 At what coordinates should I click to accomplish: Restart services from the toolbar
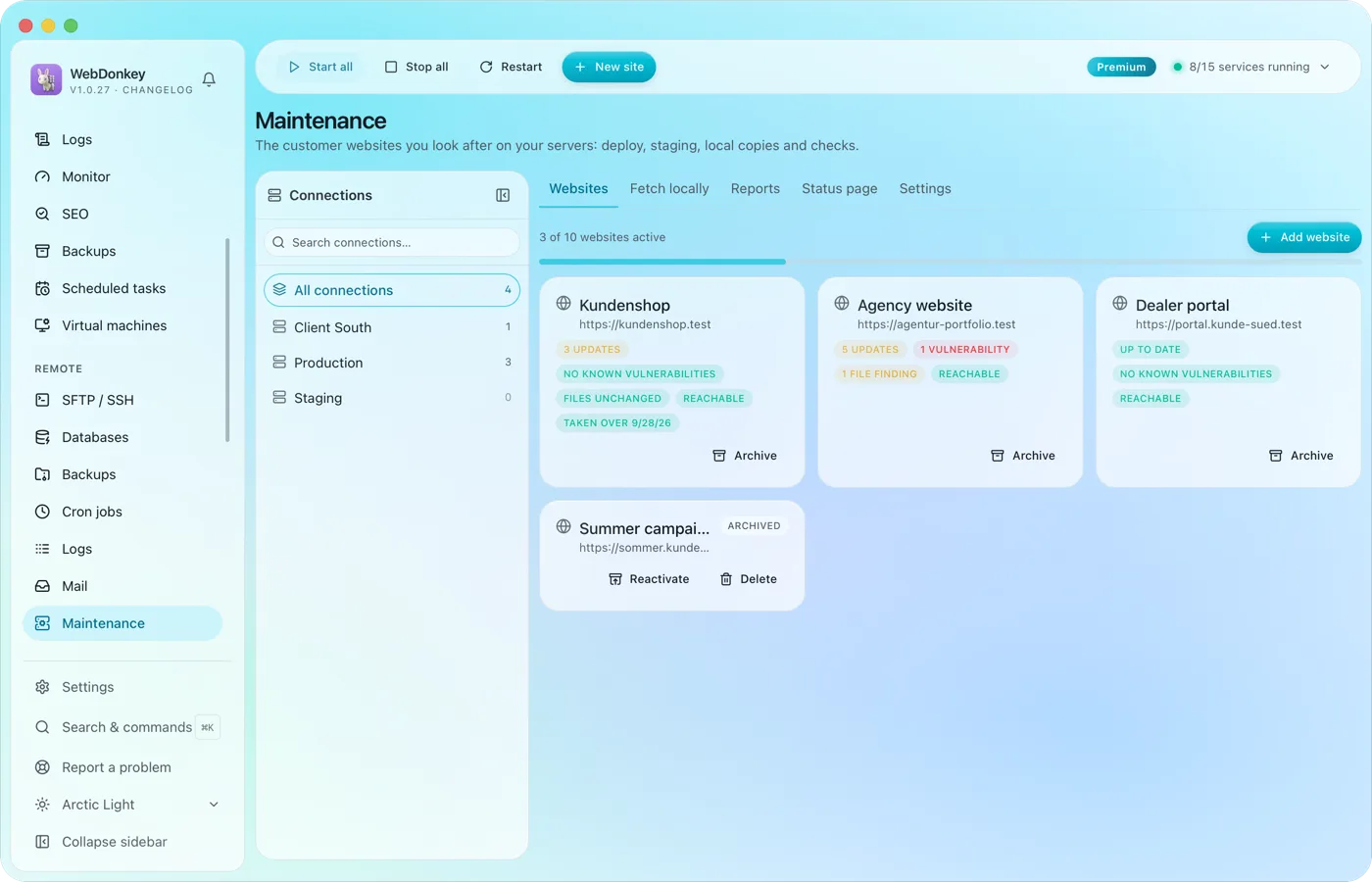[x=511, y=67]
